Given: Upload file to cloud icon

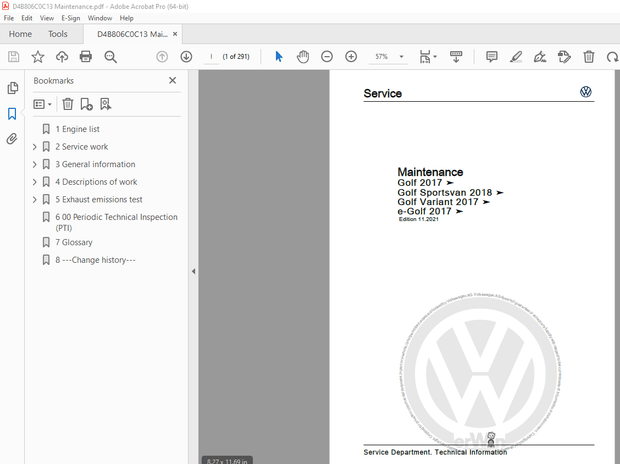Looking at the screenshot, I should [62, 57].
